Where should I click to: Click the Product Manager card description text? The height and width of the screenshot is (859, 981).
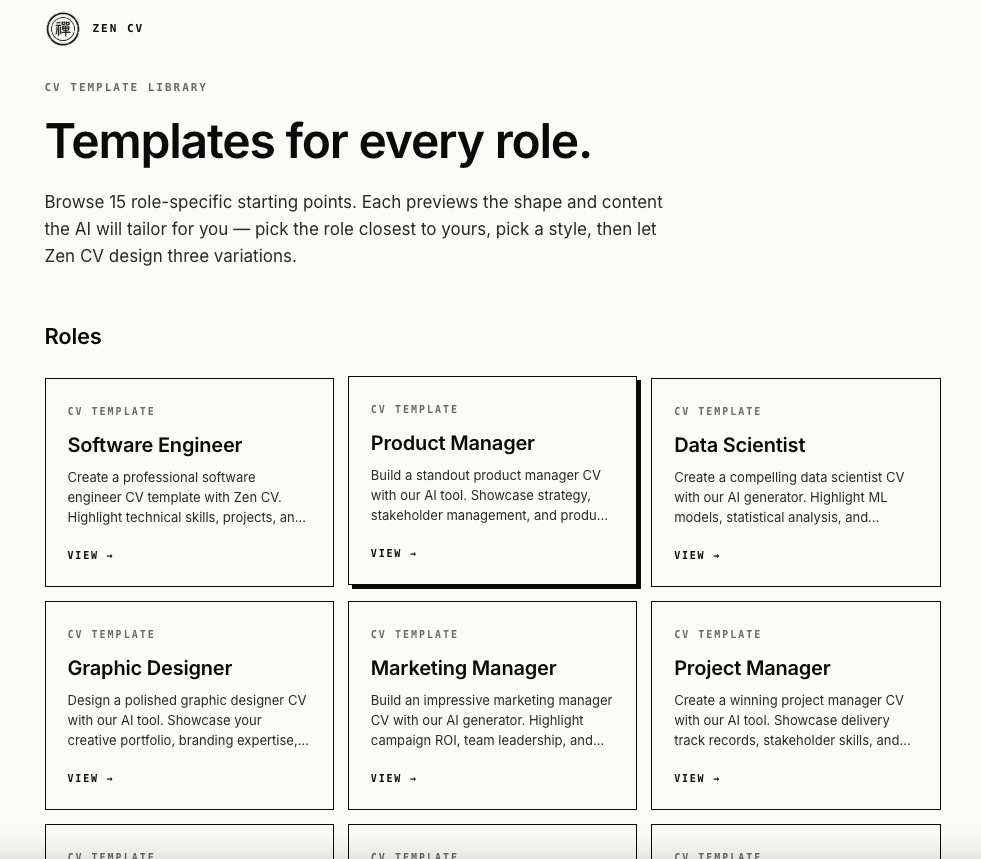click(489, 496)
